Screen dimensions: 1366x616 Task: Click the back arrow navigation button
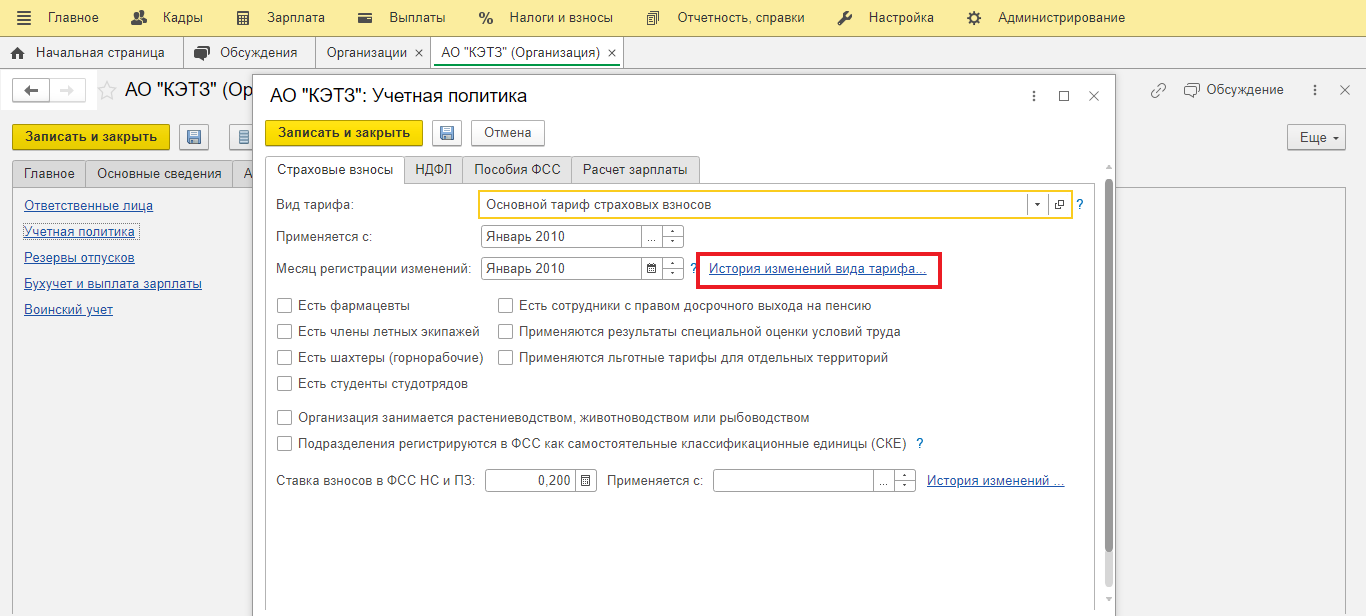[32, 91]
